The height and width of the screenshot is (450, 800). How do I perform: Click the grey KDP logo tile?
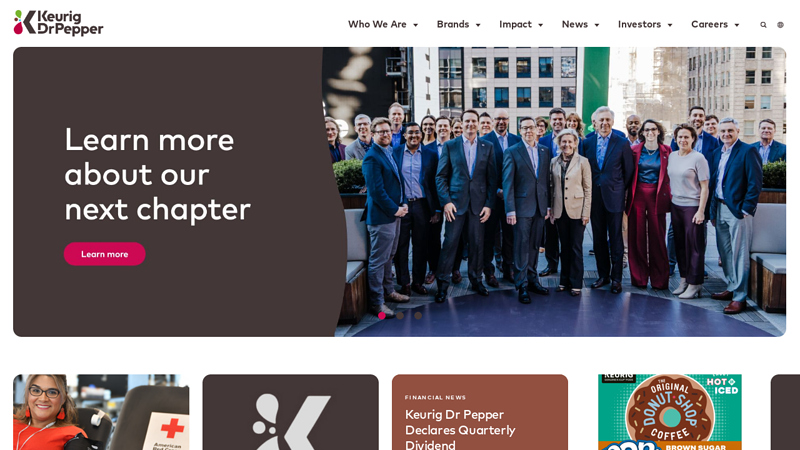(290, 412)
